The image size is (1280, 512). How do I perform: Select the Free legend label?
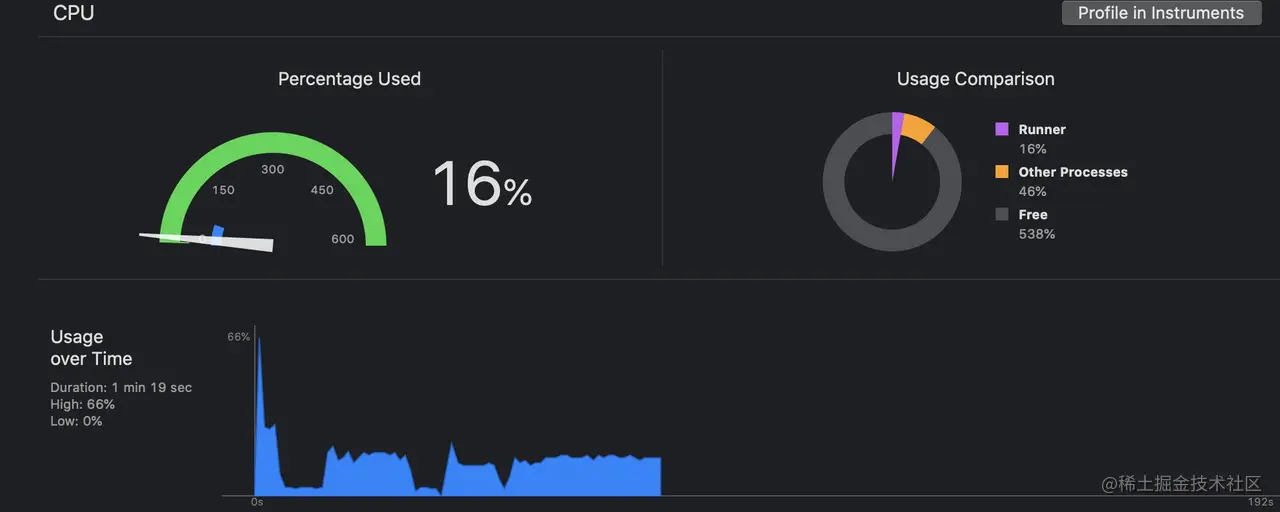coord(1033,214)
